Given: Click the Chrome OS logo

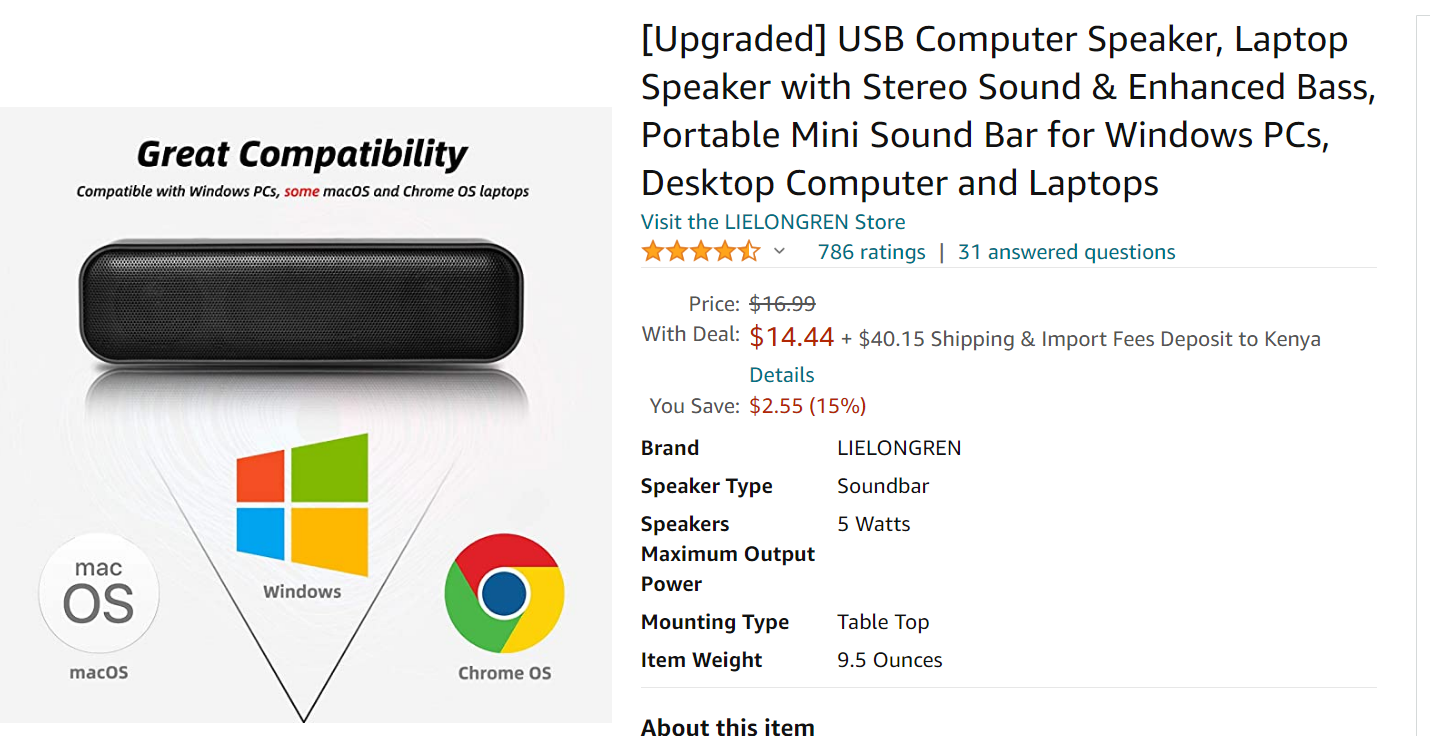Looking at the screenshot, I should (x=504, y=593).
